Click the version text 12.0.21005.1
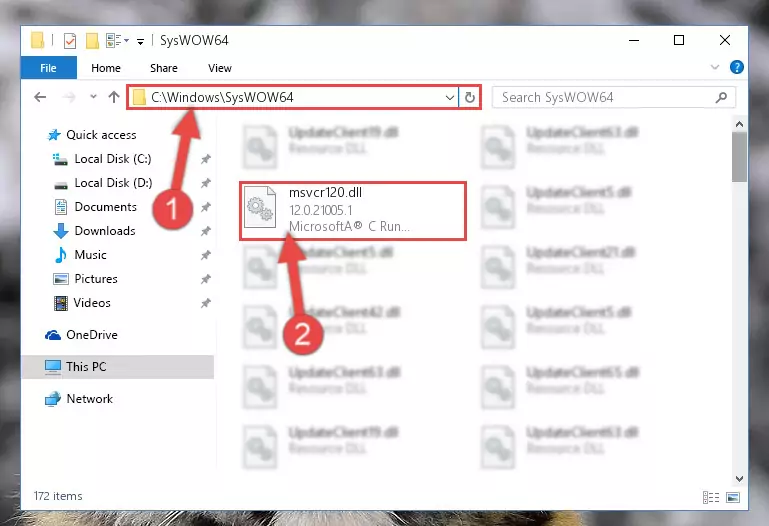 click(x=321, y=210)
